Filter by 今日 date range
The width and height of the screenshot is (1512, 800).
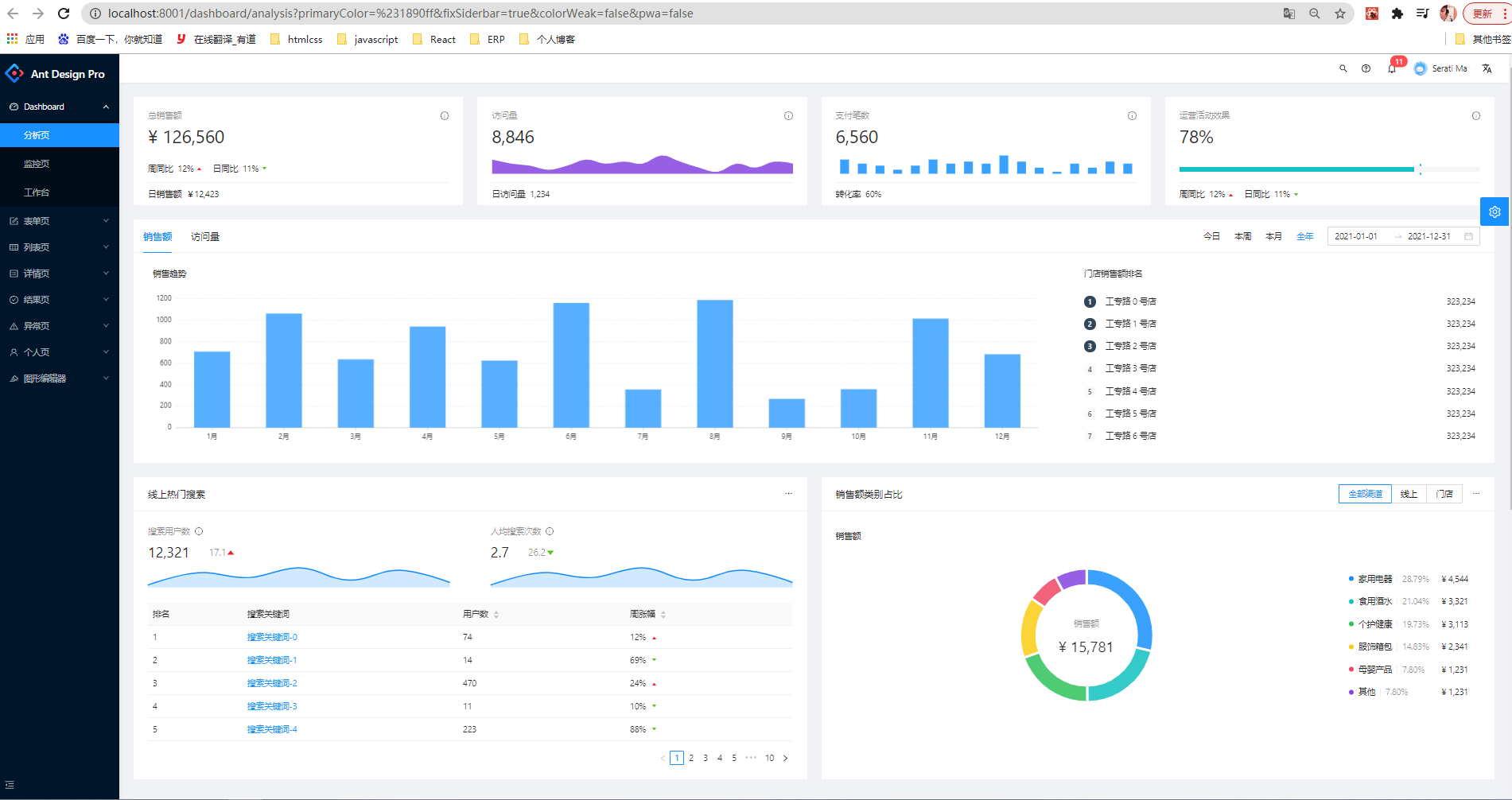[1211, 236]
